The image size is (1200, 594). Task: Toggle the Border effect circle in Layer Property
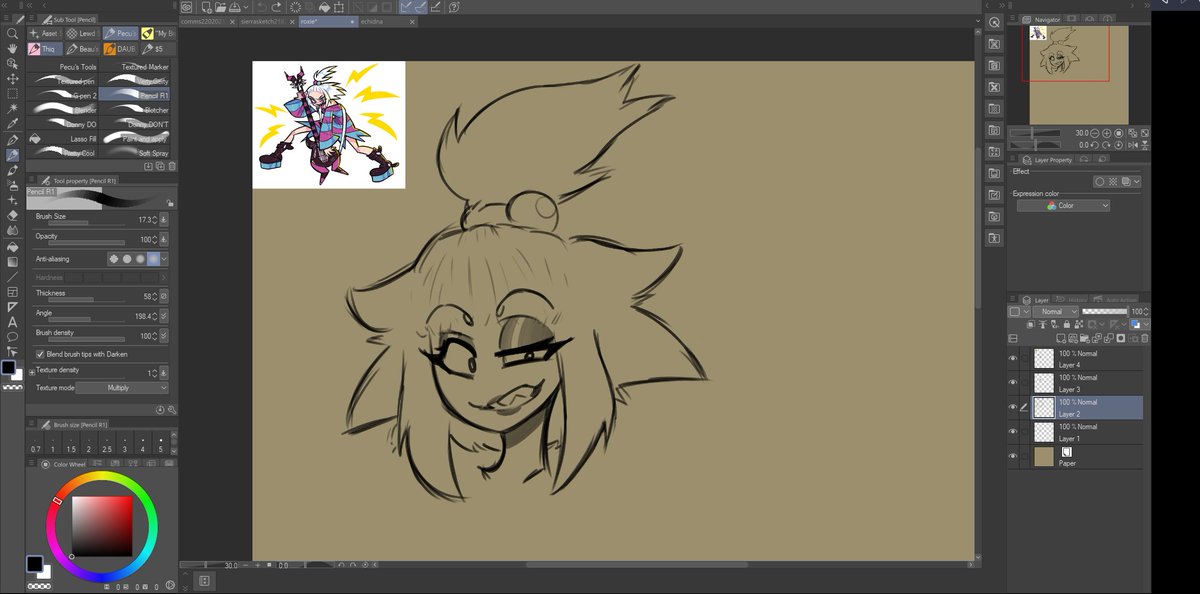(1099, 182)
